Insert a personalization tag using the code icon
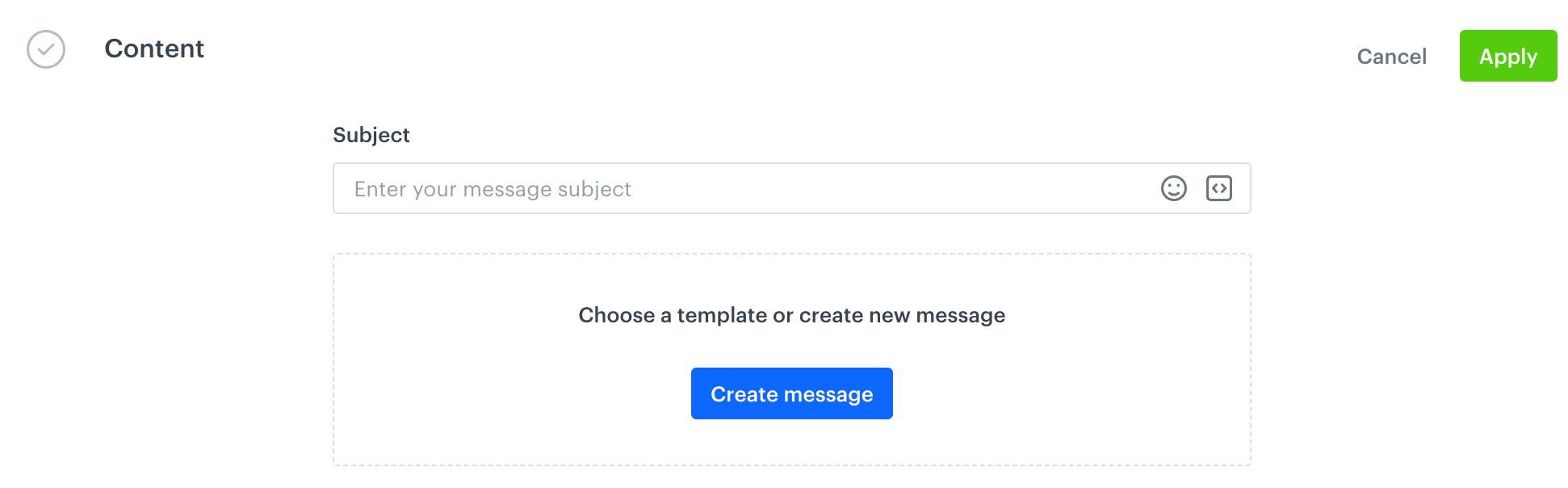 (x=1219, y=188)
